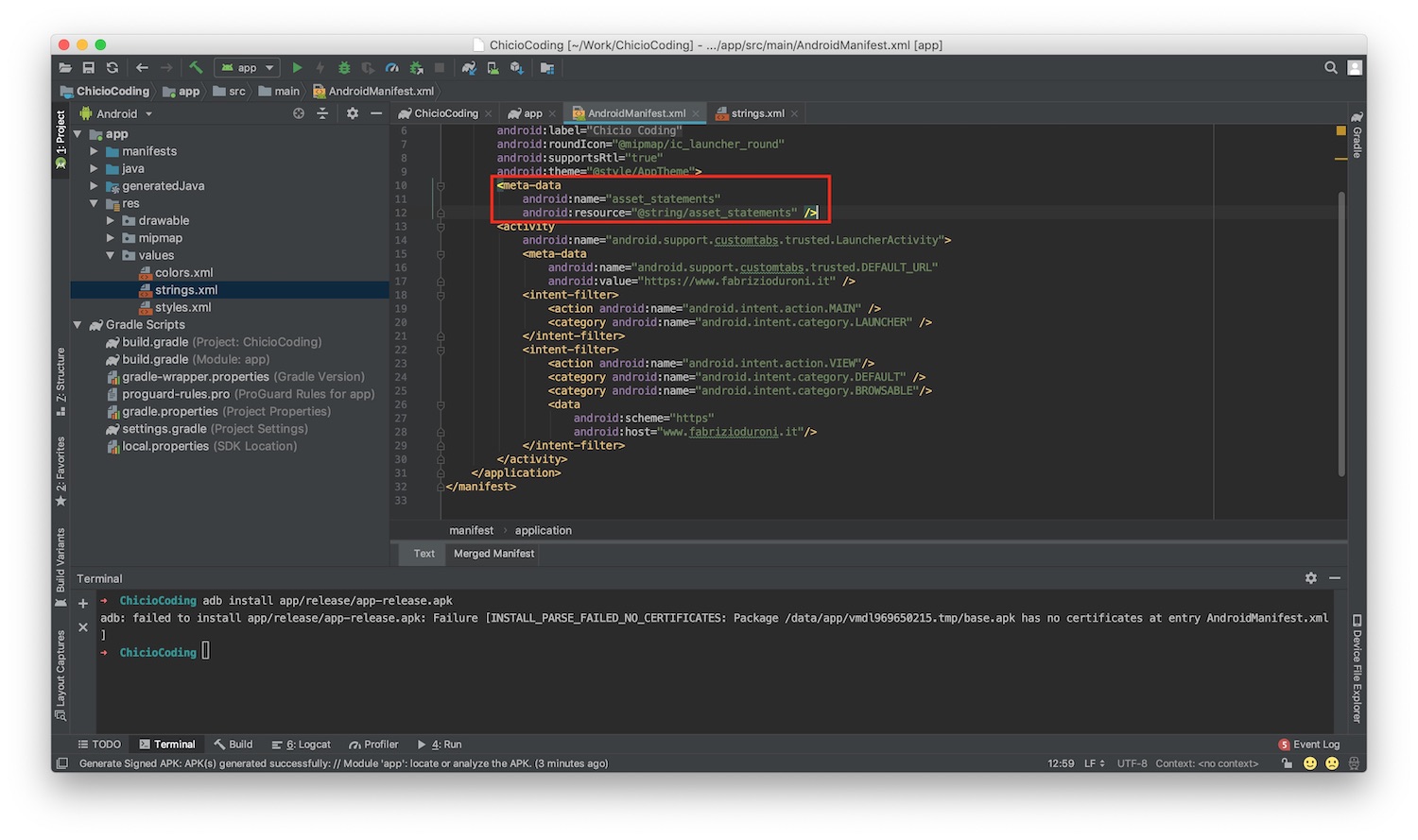Switch to the strings.xml editor tab
Image resolution: width=1418 pixels, height=840 pixels.
coord(756,113)
